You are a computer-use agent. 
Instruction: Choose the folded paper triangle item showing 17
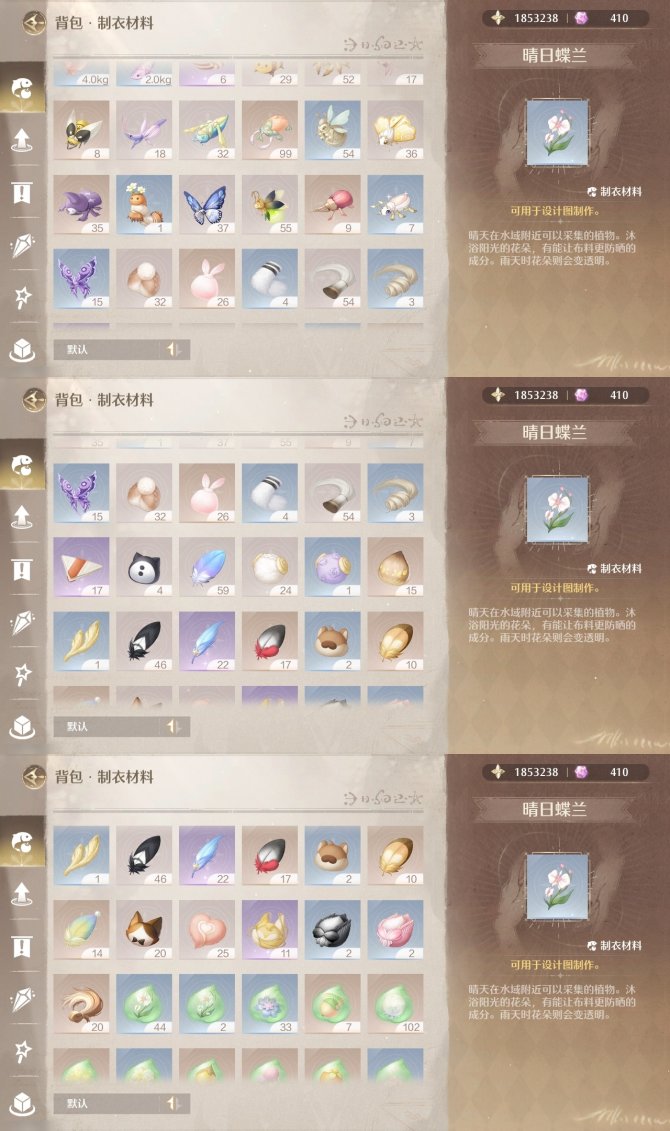81,567
